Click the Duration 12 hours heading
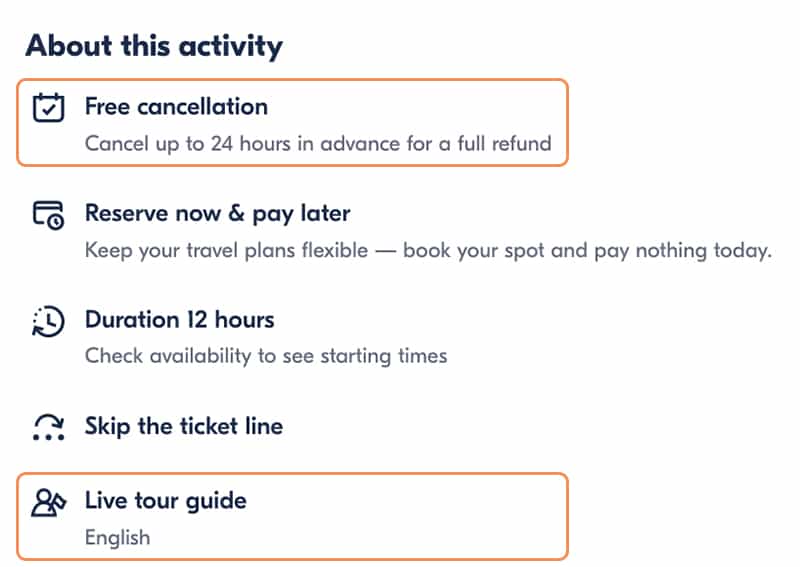The image size is (800, 567). point(179,320)
